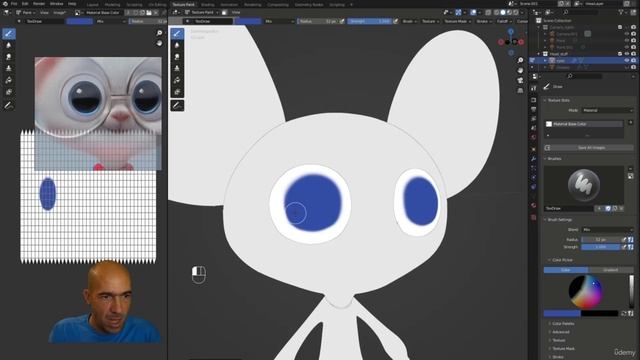This screenshot has height=360, width=640.
Task: Select the Draw tool in image editor toolbar
Action: (9, 33)
